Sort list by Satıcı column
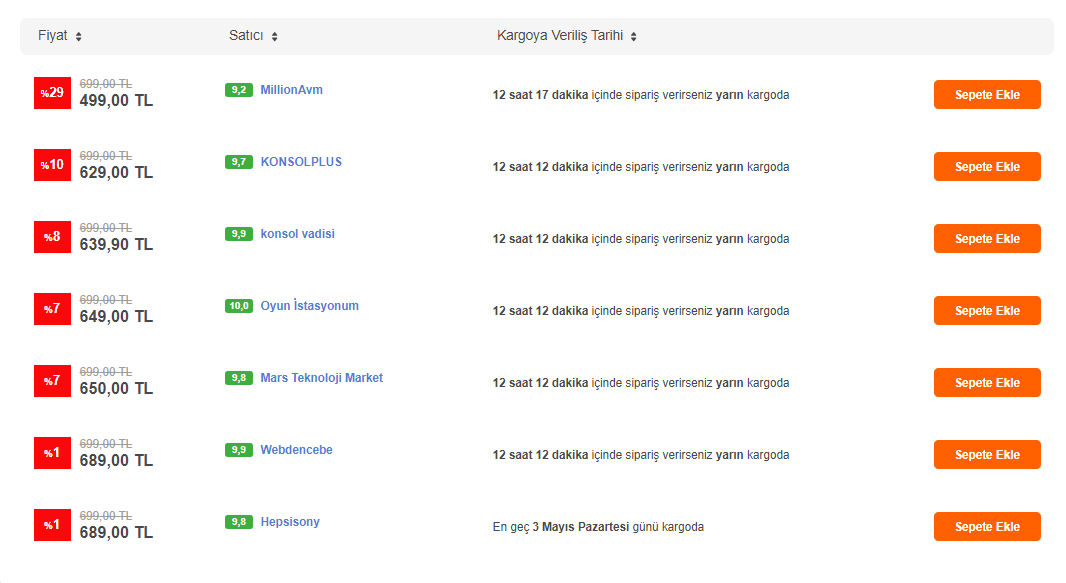 (253, 35)
